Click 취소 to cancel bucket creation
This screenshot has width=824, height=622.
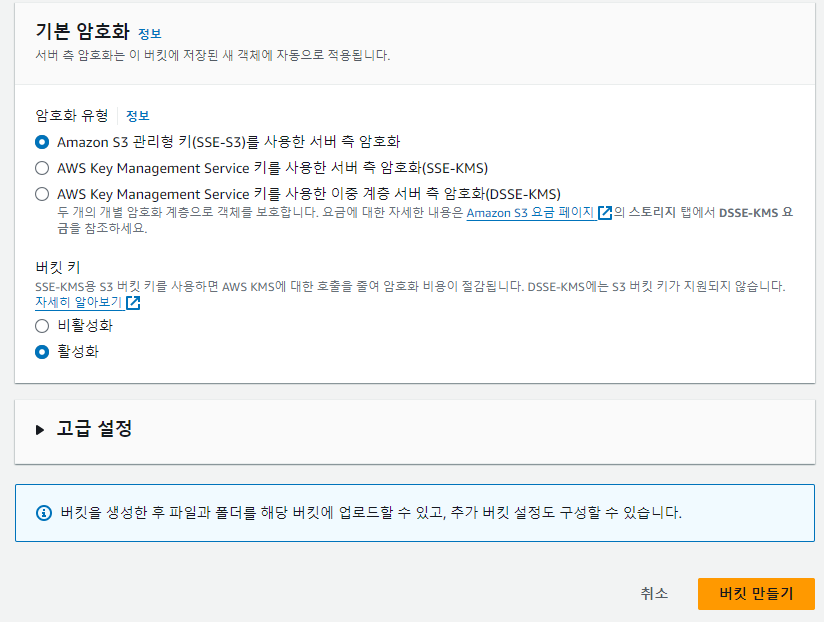point(654,594)
